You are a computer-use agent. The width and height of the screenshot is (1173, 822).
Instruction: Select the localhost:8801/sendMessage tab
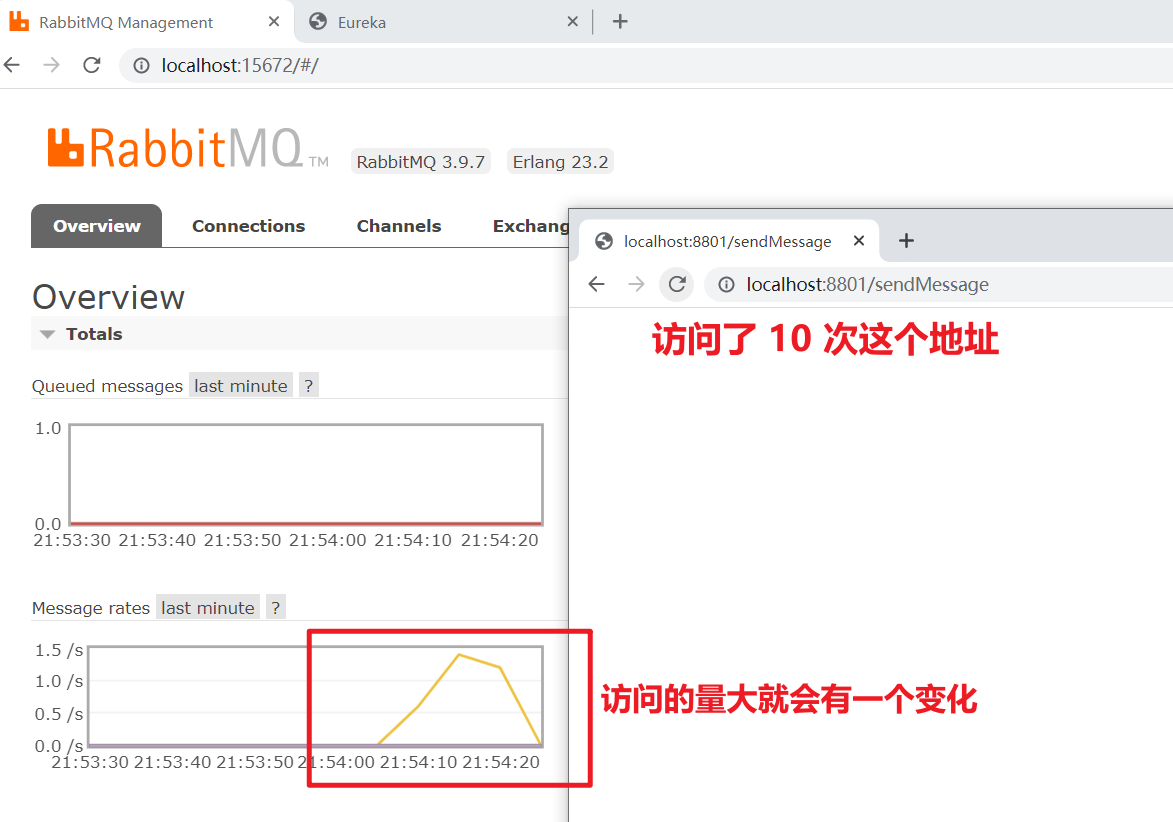click(x=727, y=242)
